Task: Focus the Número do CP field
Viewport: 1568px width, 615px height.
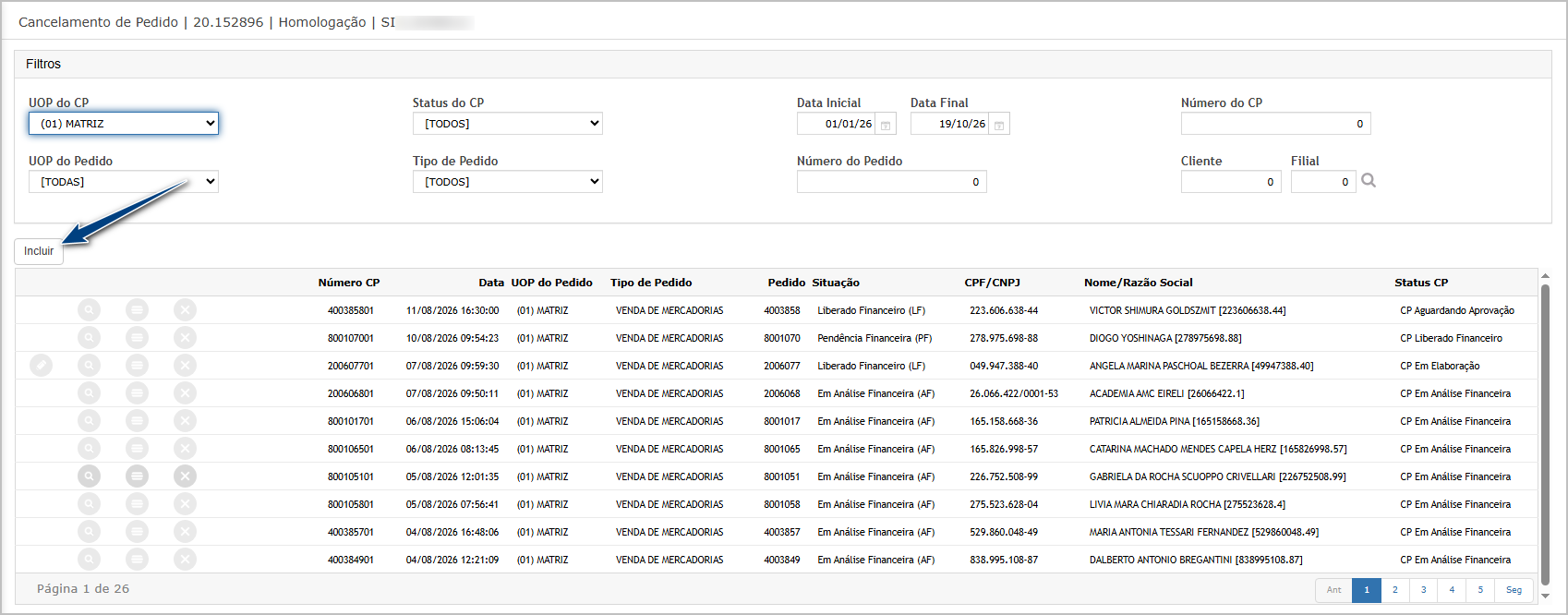Action: coord(1275,124)
